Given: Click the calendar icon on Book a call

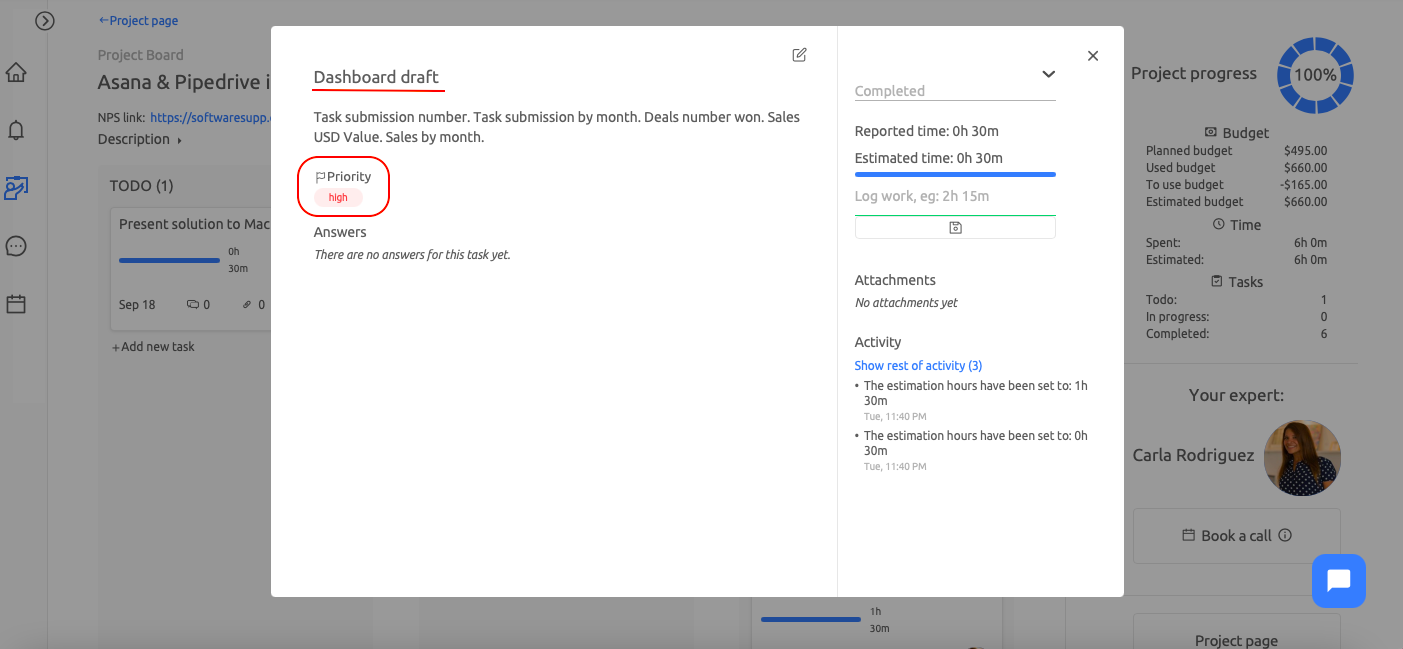Looking at the screenshot, I should [1188, 535].
